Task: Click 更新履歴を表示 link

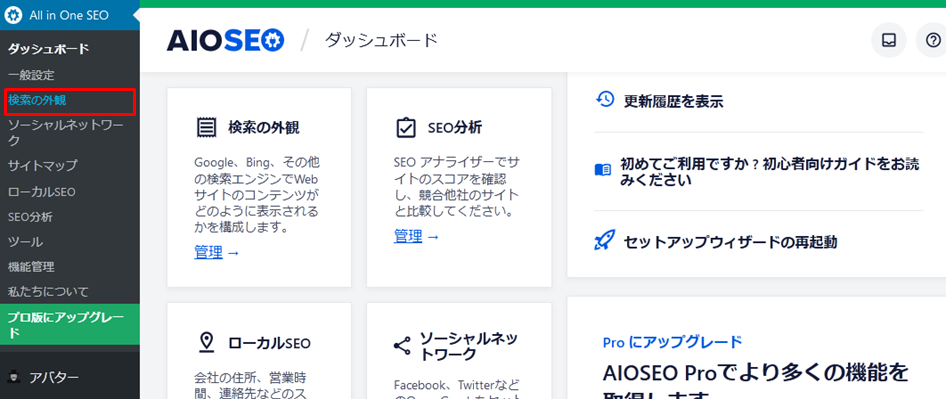Action: point(673,101)
